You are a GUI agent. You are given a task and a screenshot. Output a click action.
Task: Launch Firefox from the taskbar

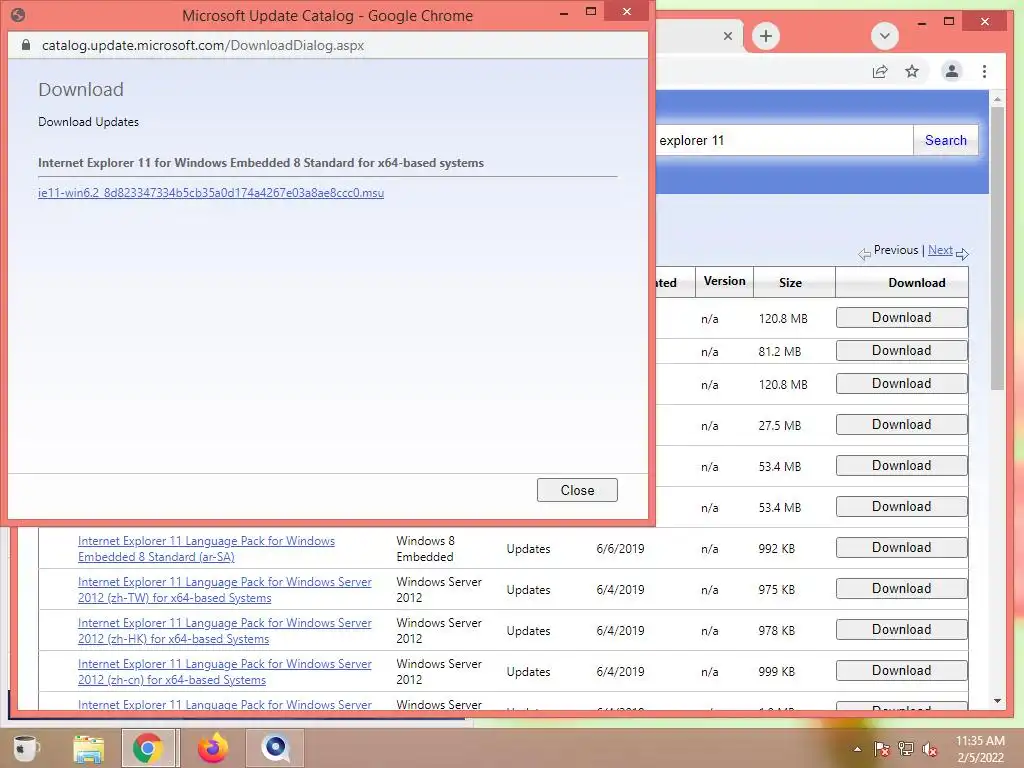point(213,748)
